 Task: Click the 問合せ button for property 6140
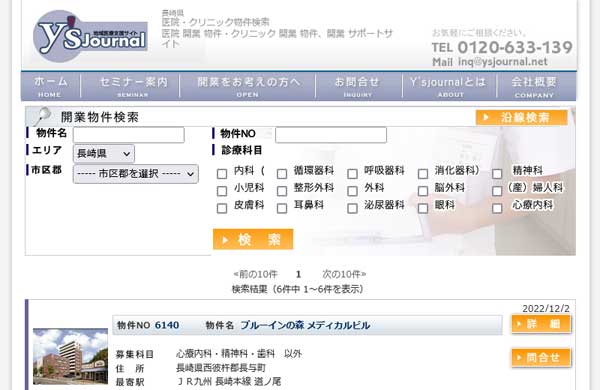(x=541, y=358)
